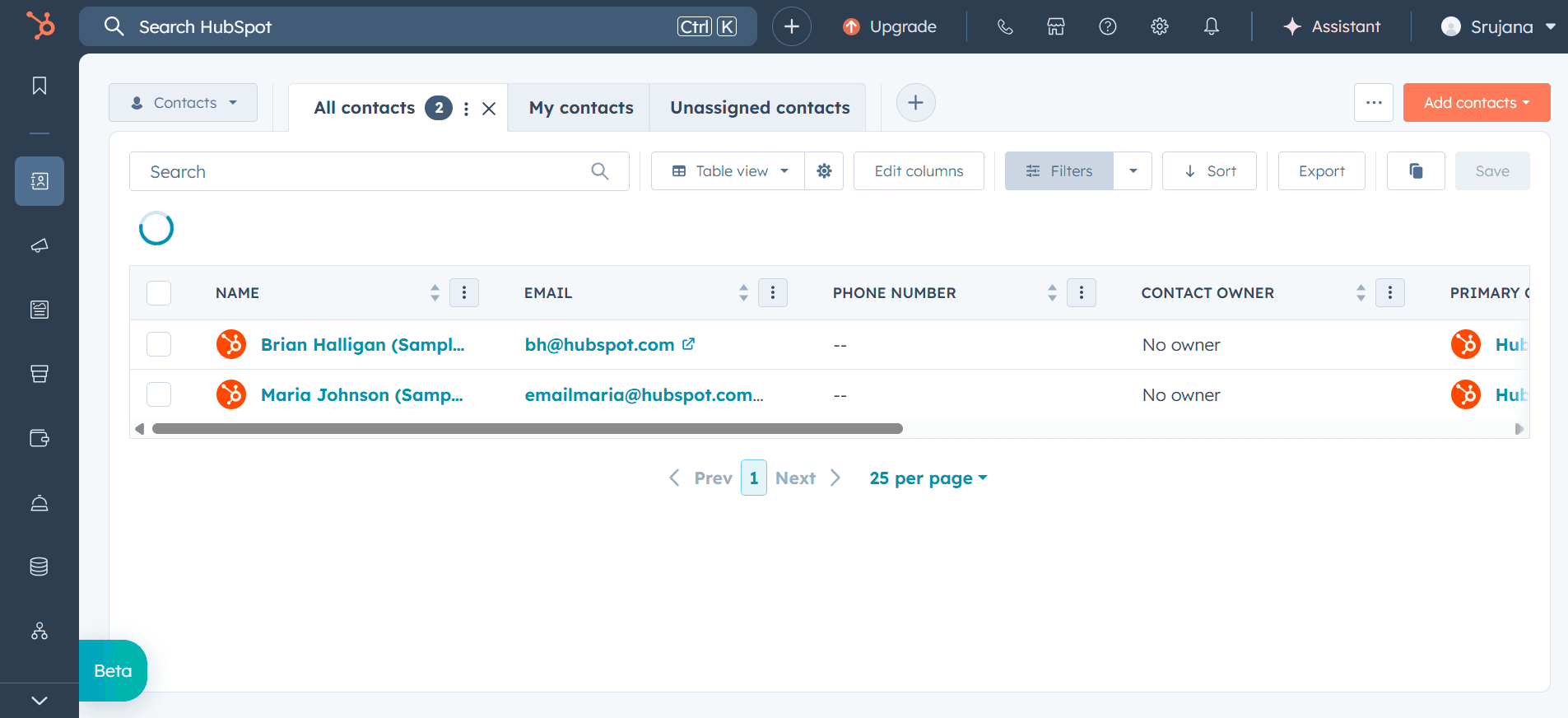Screen dimensions: 1568x718
Task: Open Data Management database sidebar icon
Action: 40,566
